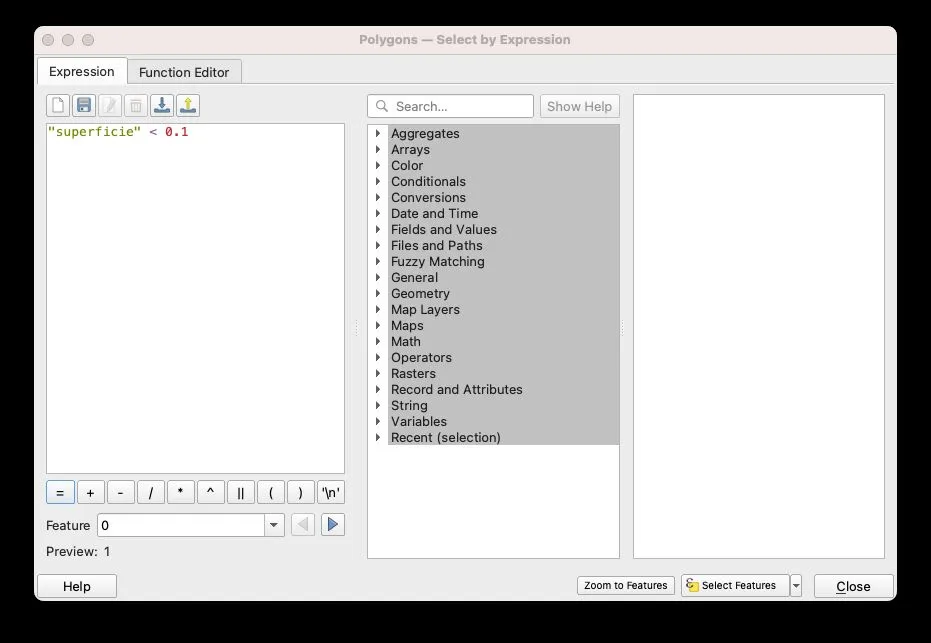The width and height of the screenshot is (931, 643).
Task: Insert the newline '\n' operator
Action: pyautogui.click(x=331, y=493)
